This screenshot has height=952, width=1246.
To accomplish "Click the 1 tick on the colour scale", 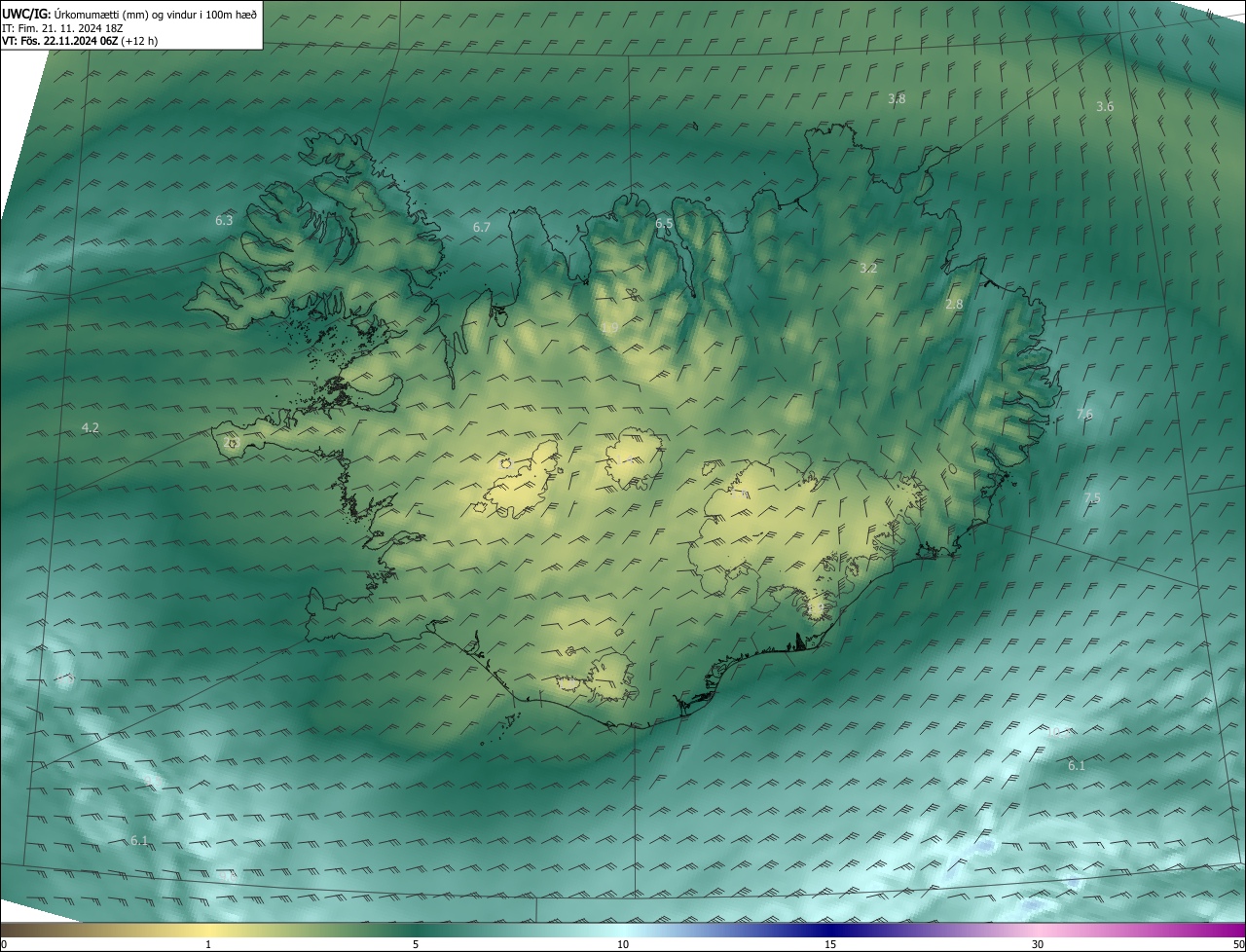I will (x=208, y=944).
